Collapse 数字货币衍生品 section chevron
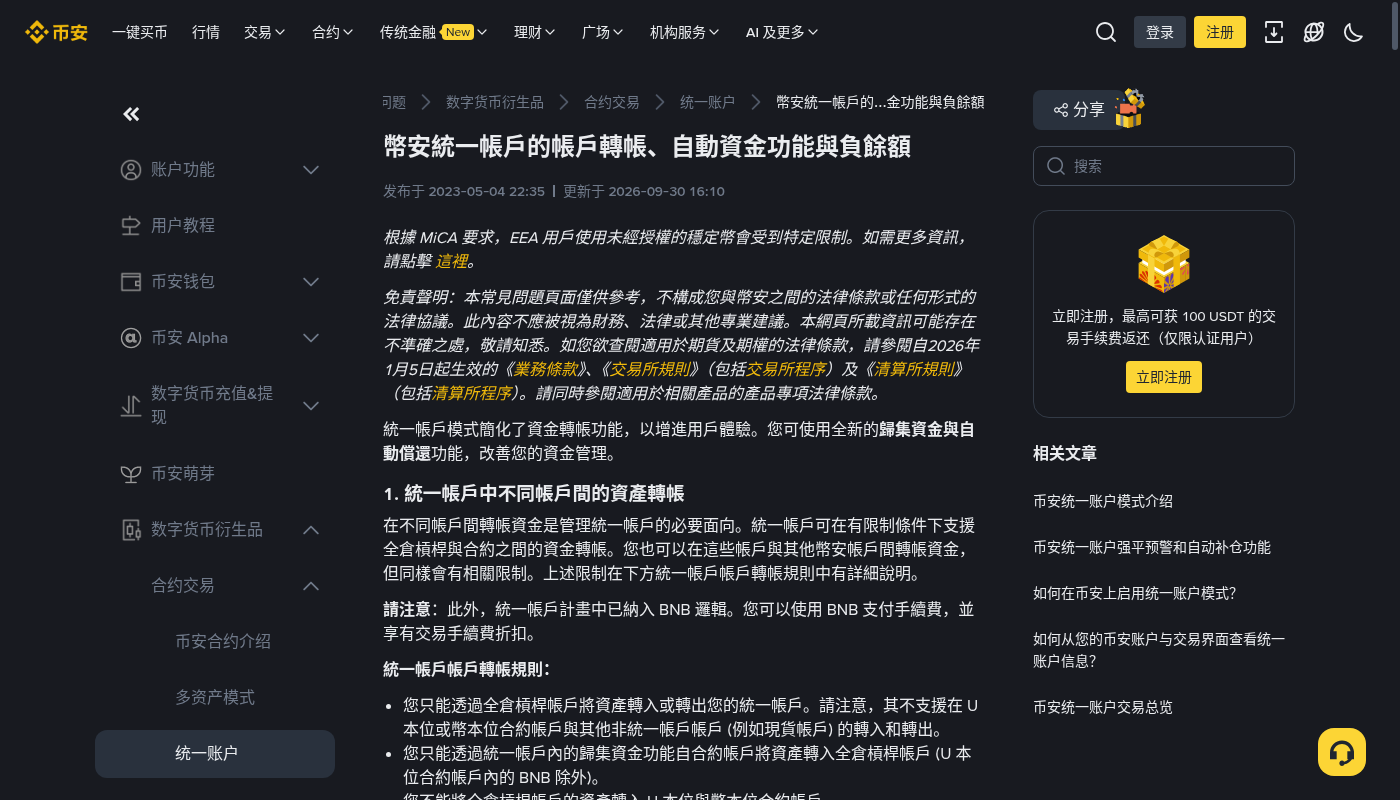Viewport: 1400px width, 800px height. point(311,530)
